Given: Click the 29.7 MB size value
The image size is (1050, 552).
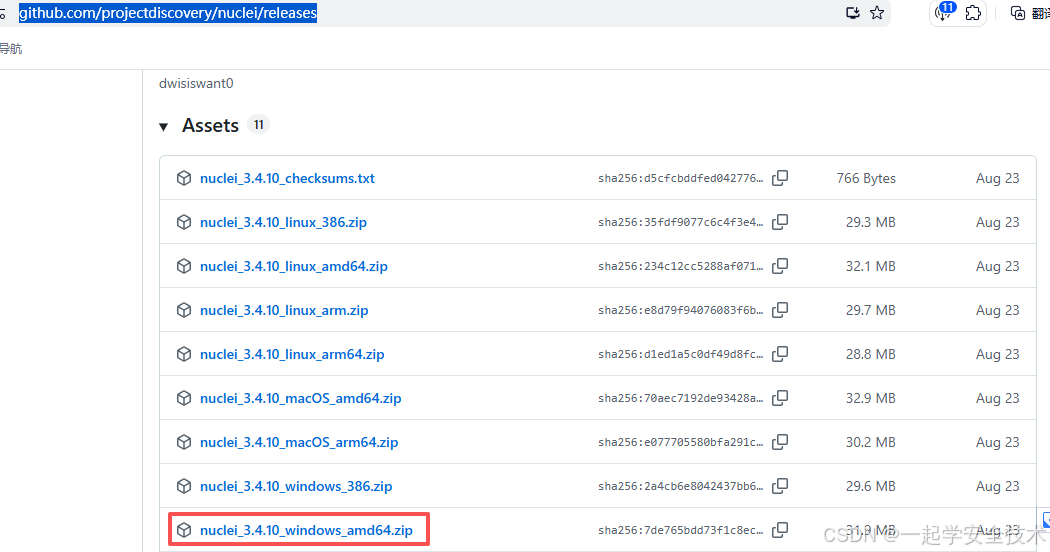Looking at the screenshot, I should coord(871,310).
